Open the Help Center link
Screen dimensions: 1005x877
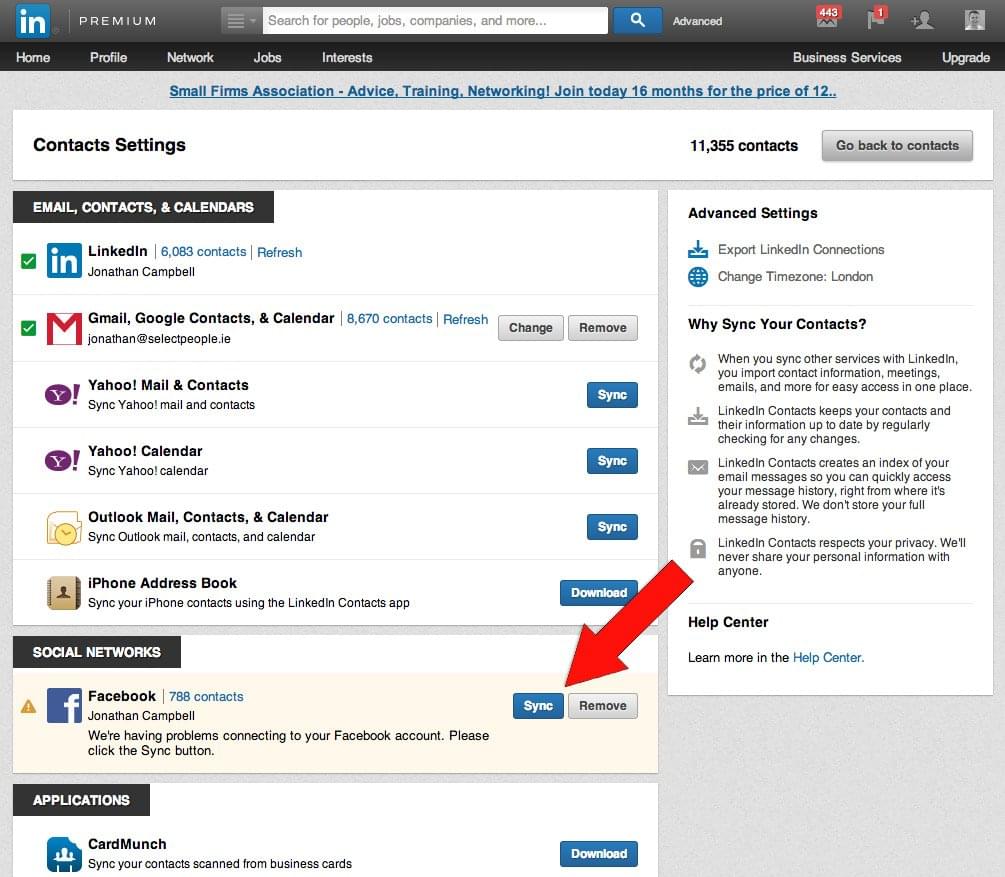click(x=828, y=658)
